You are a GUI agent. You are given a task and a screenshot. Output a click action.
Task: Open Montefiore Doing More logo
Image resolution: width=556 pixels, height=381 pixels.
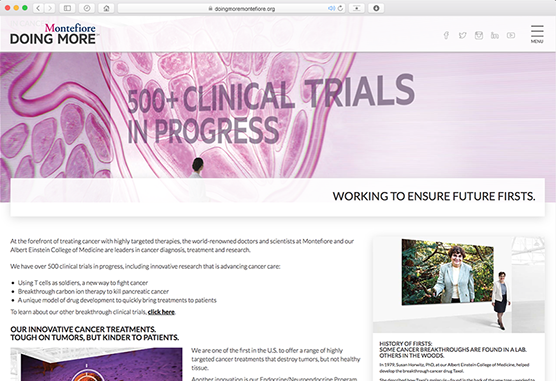pyautogui.click(x=54, y=34)
